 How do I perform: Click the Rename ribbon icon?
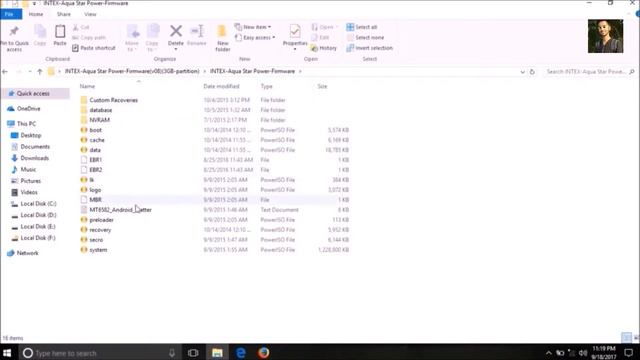[x=197, y=31]
